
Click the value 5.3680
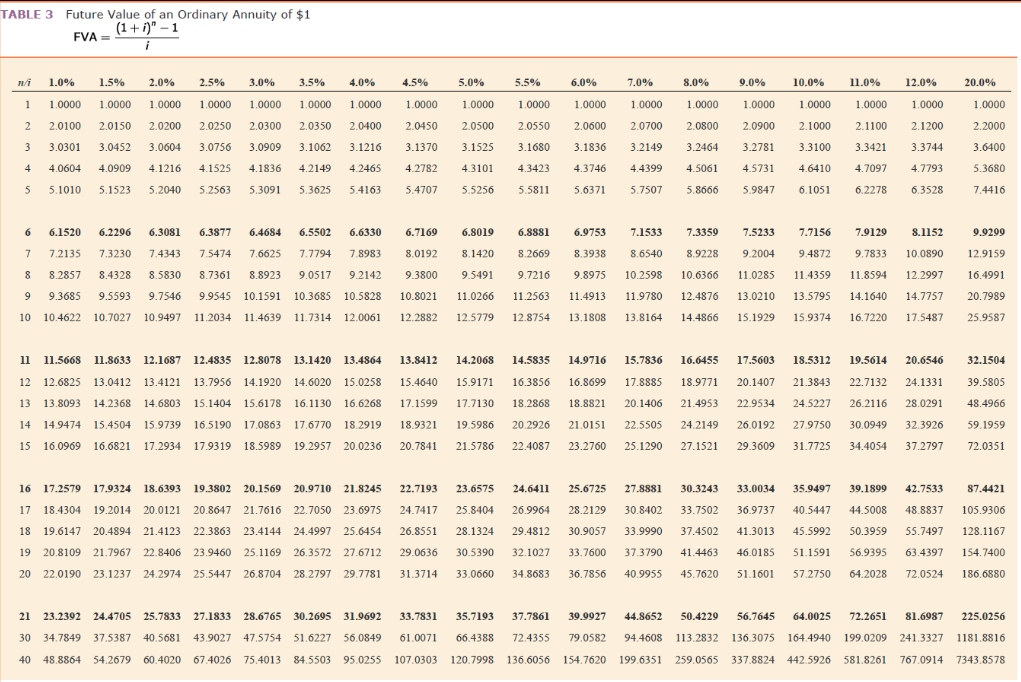[x=989, y=169]
